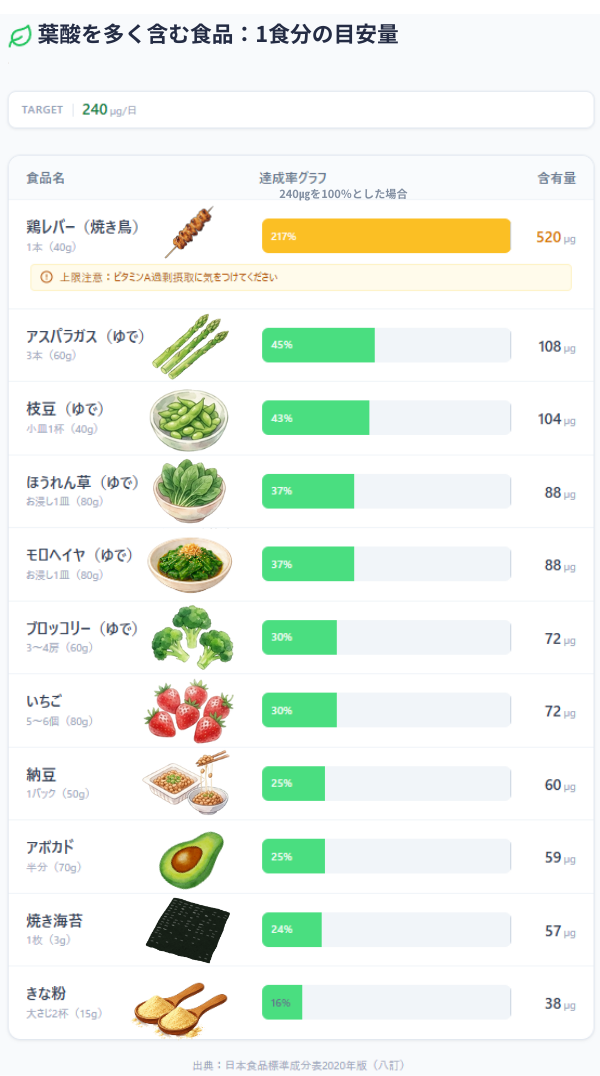Click the 達成率グラフ column header
600x1076 pixels.
pyautogui.click(x=293, y=178)
